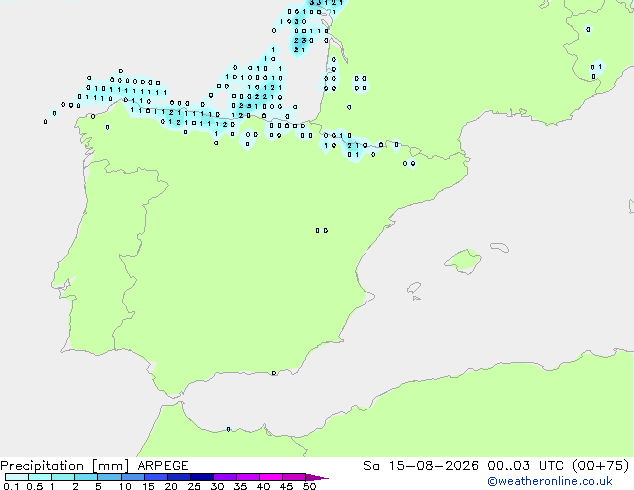
Task: Click the date 'Sa 15-08-2026'
Action: coord(421,466)
